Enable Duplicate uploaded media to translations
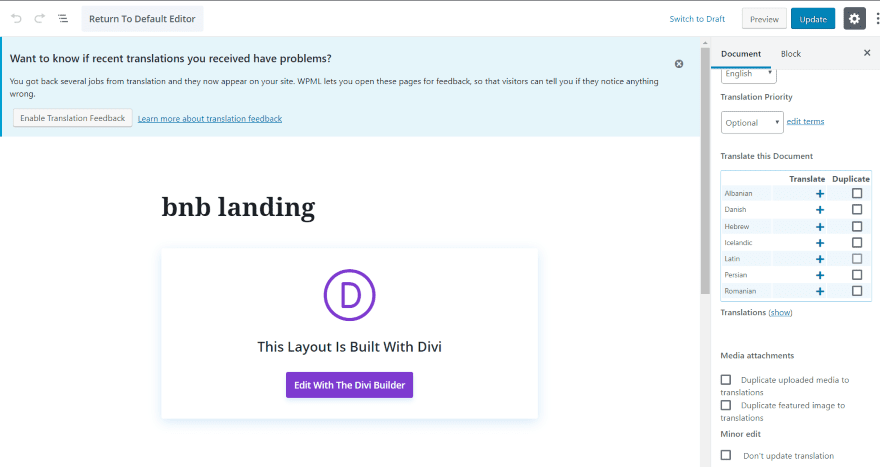The width and height of the screenshot is (880, 467). pos(726,380)
